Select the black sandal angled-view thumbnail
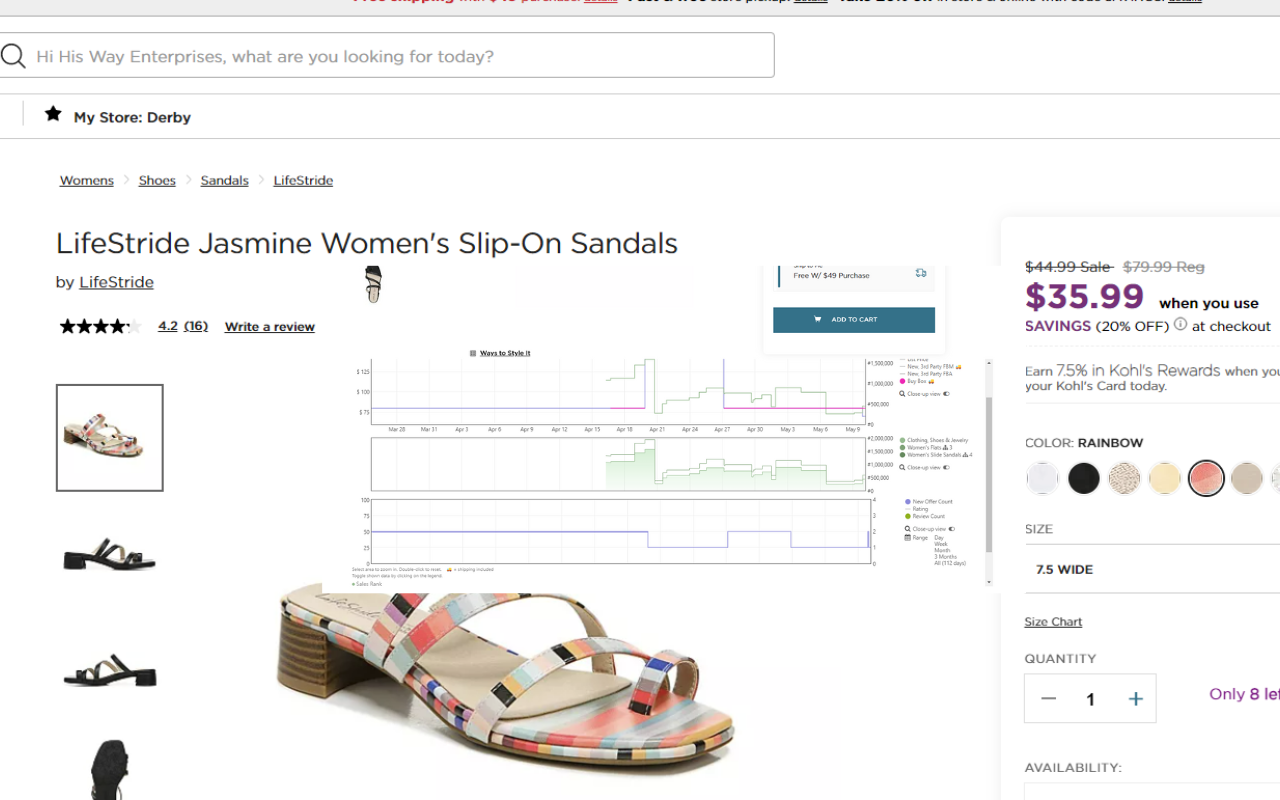 (x=110, y=670)
